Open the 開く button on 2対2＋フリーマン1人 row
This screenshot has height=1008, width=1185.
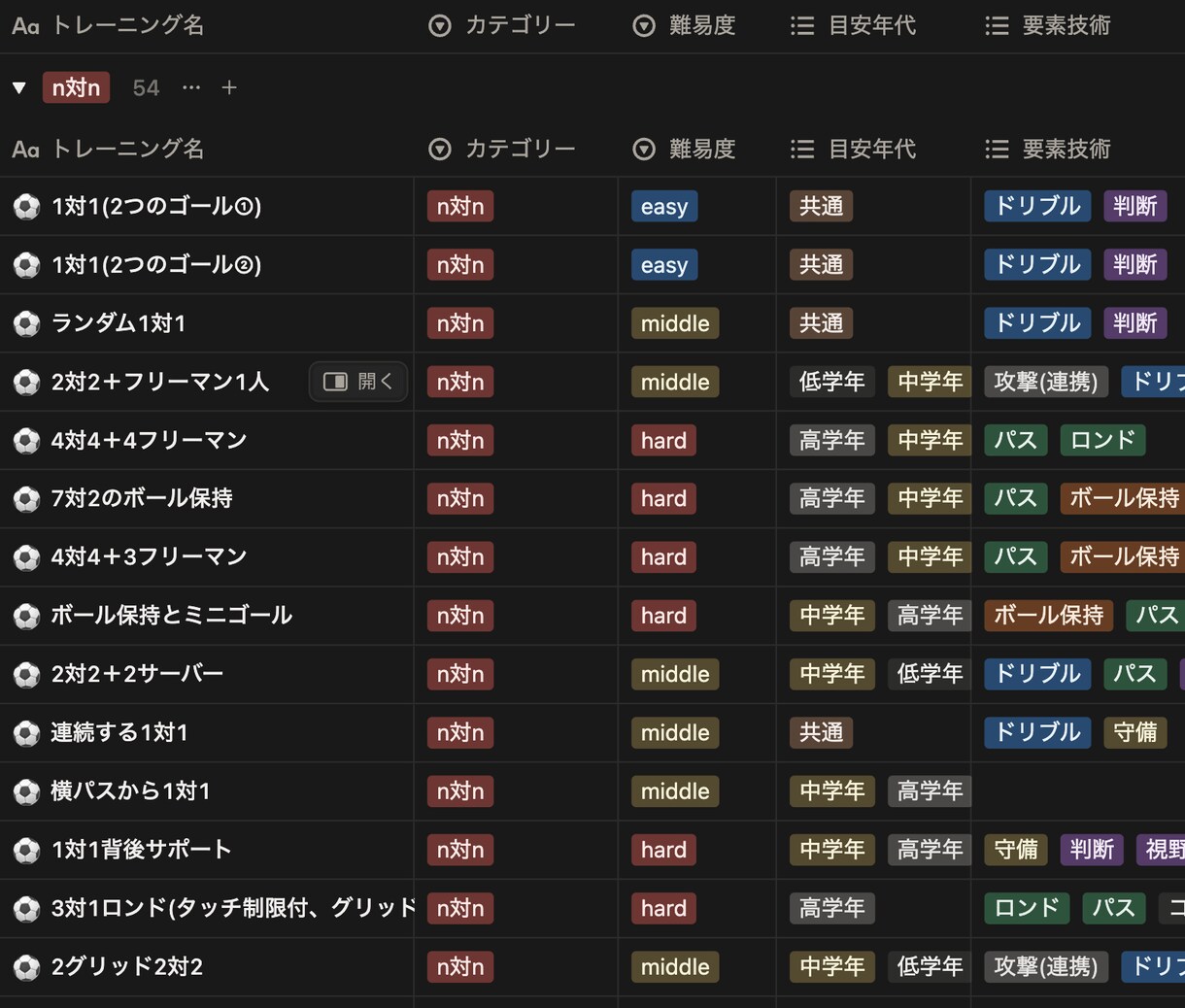[358, 382]
